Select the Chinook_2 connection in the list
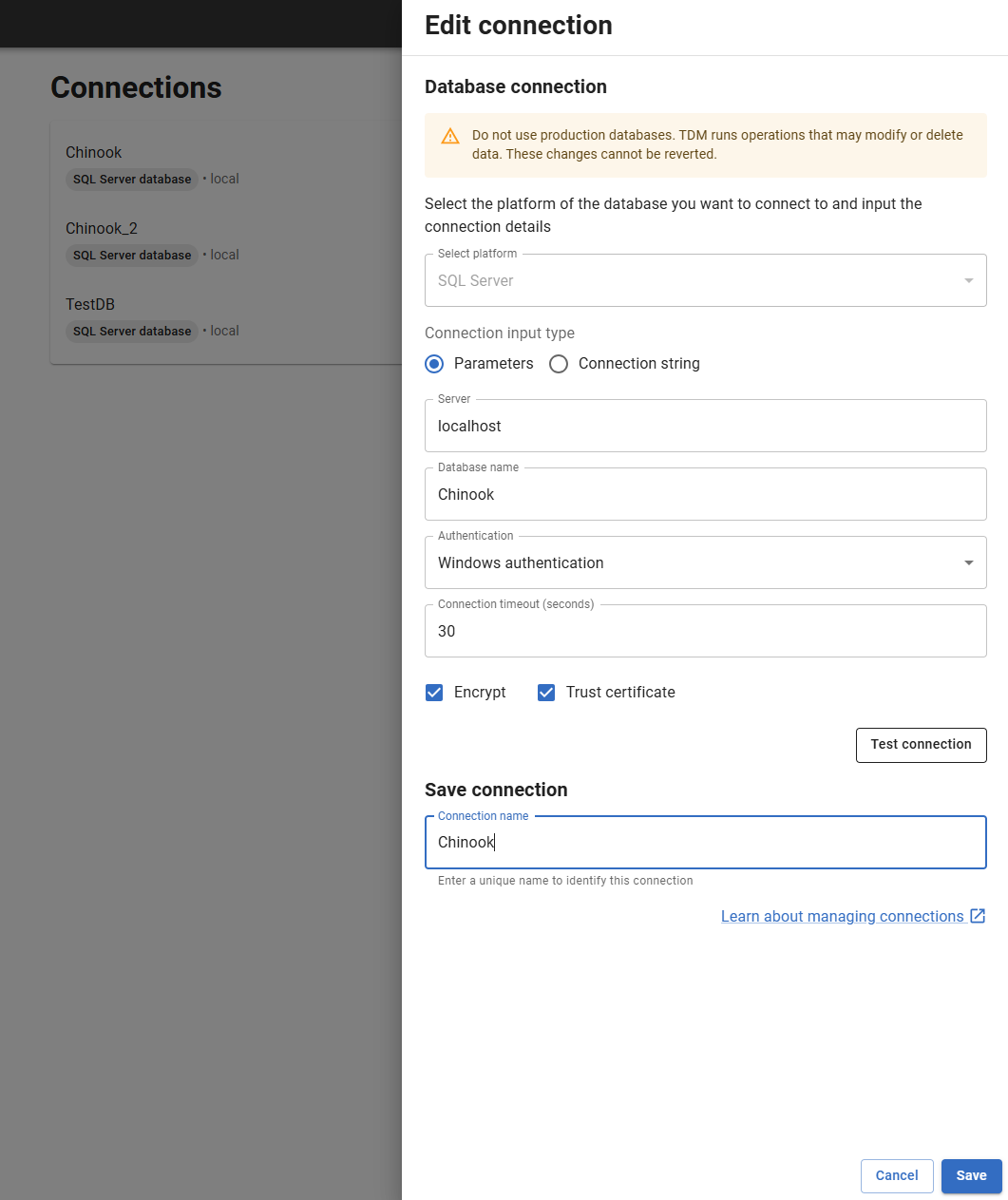This screenshot has width=1008, height=1200. pyautogui.click(x=102, y=229)
